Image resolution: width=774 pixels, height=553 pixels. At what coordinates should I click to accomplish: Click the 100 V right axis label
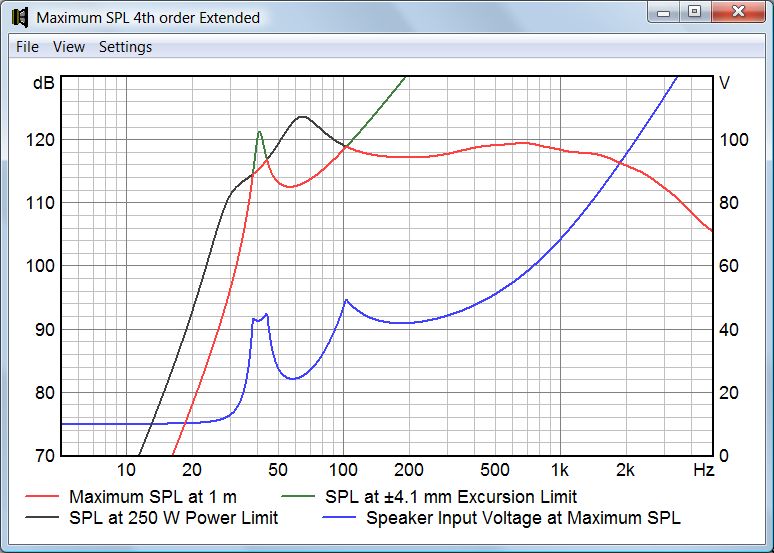734,140
